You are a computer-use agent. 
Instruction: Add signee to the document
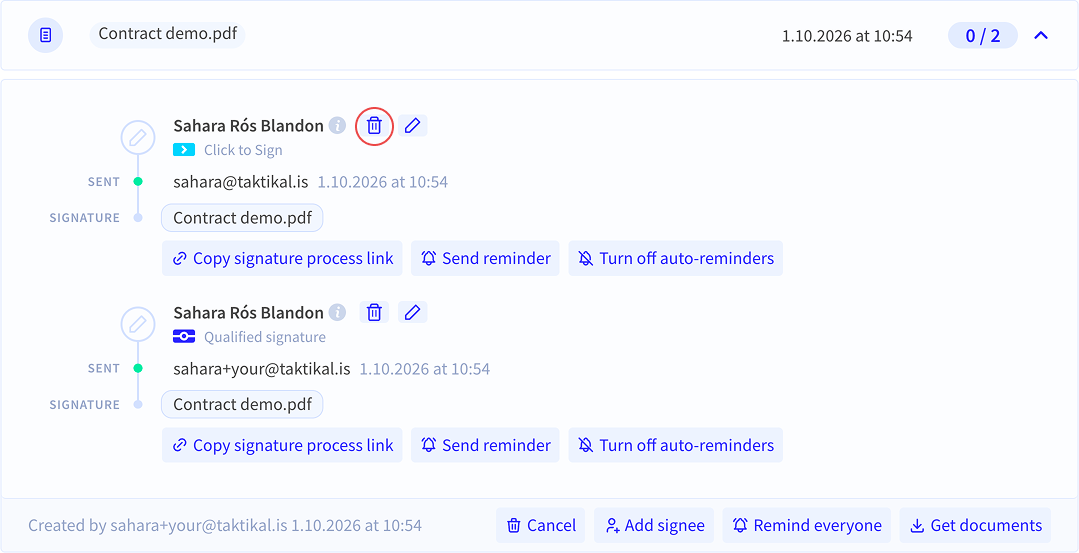[654, 525]
